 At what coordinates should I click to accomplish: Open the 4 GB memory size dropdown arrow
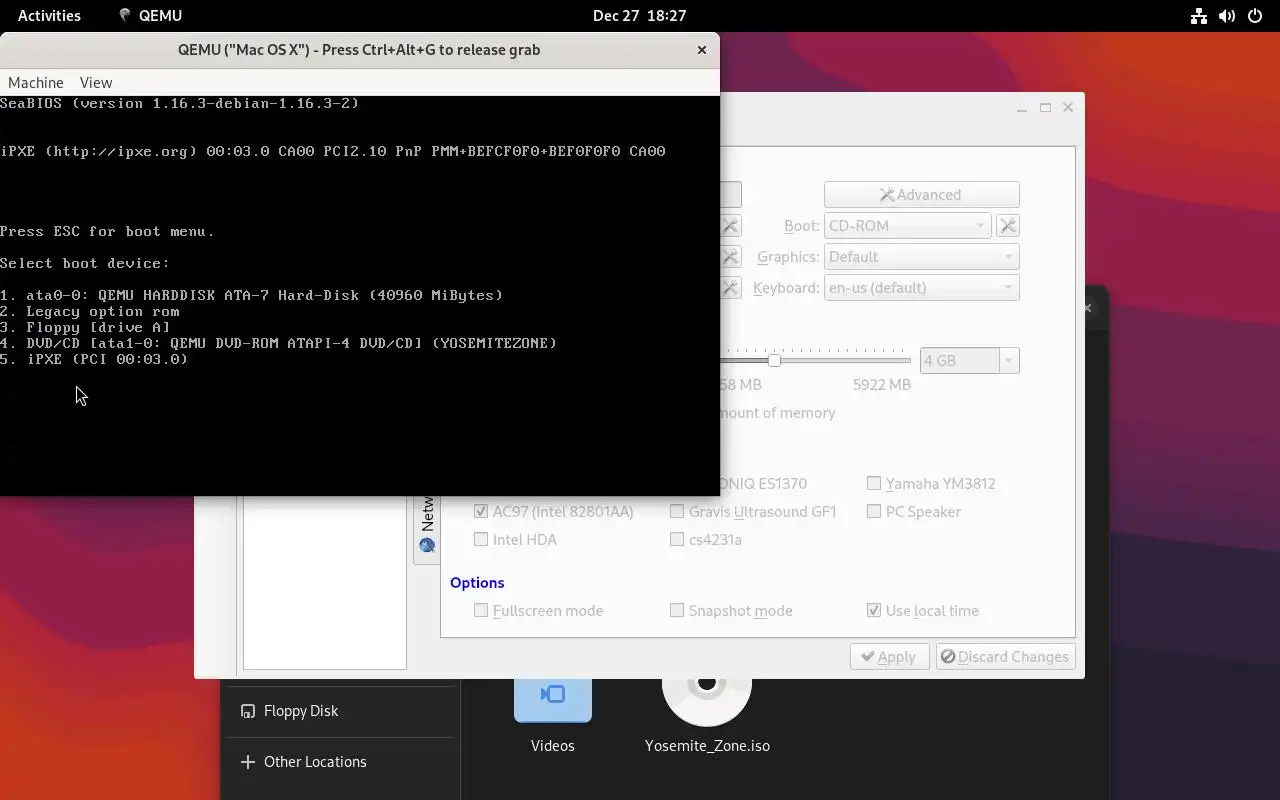coord(1009,361)
